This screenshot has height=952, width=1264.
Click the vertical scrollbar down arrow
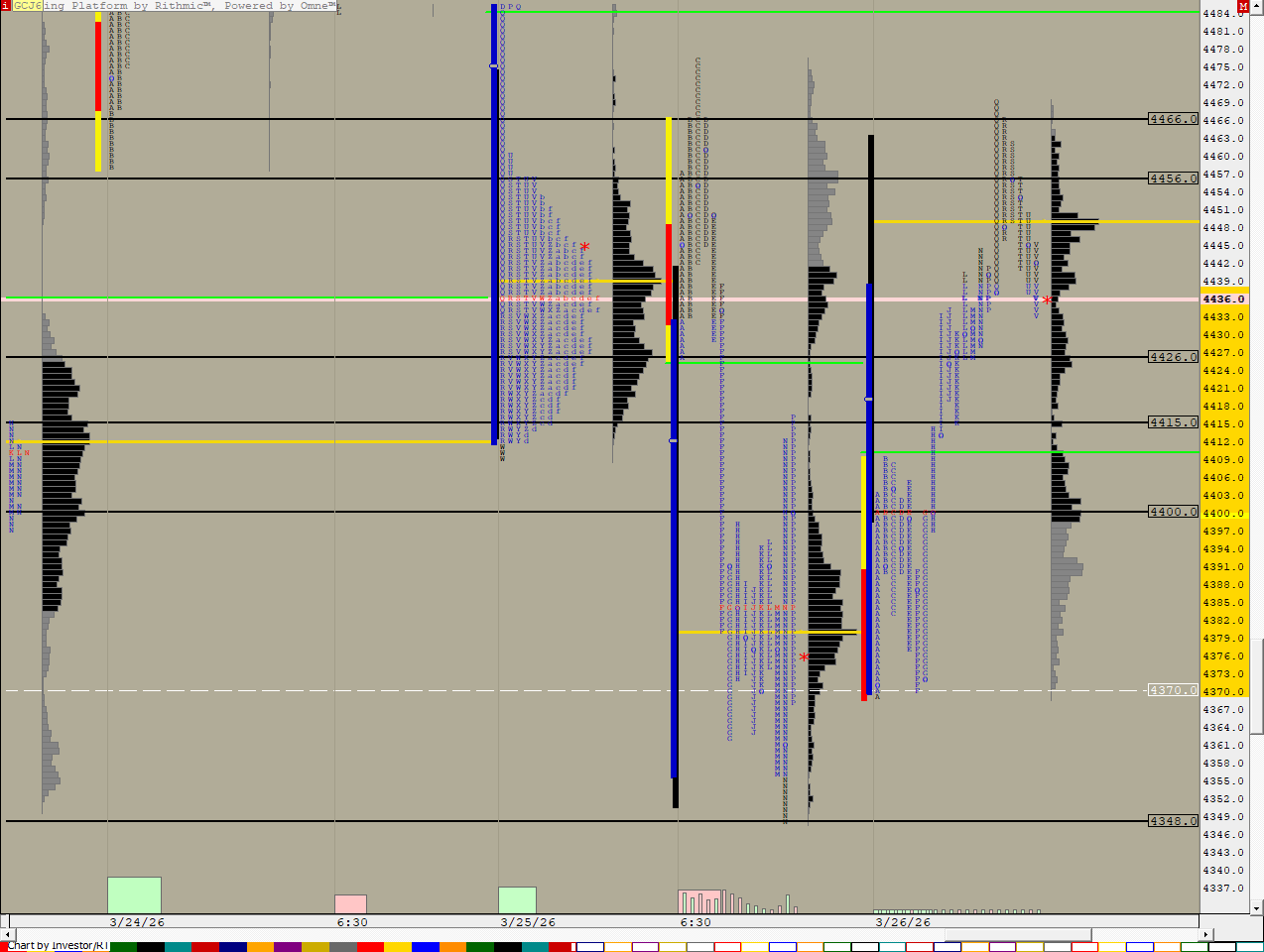[1257, 907]
